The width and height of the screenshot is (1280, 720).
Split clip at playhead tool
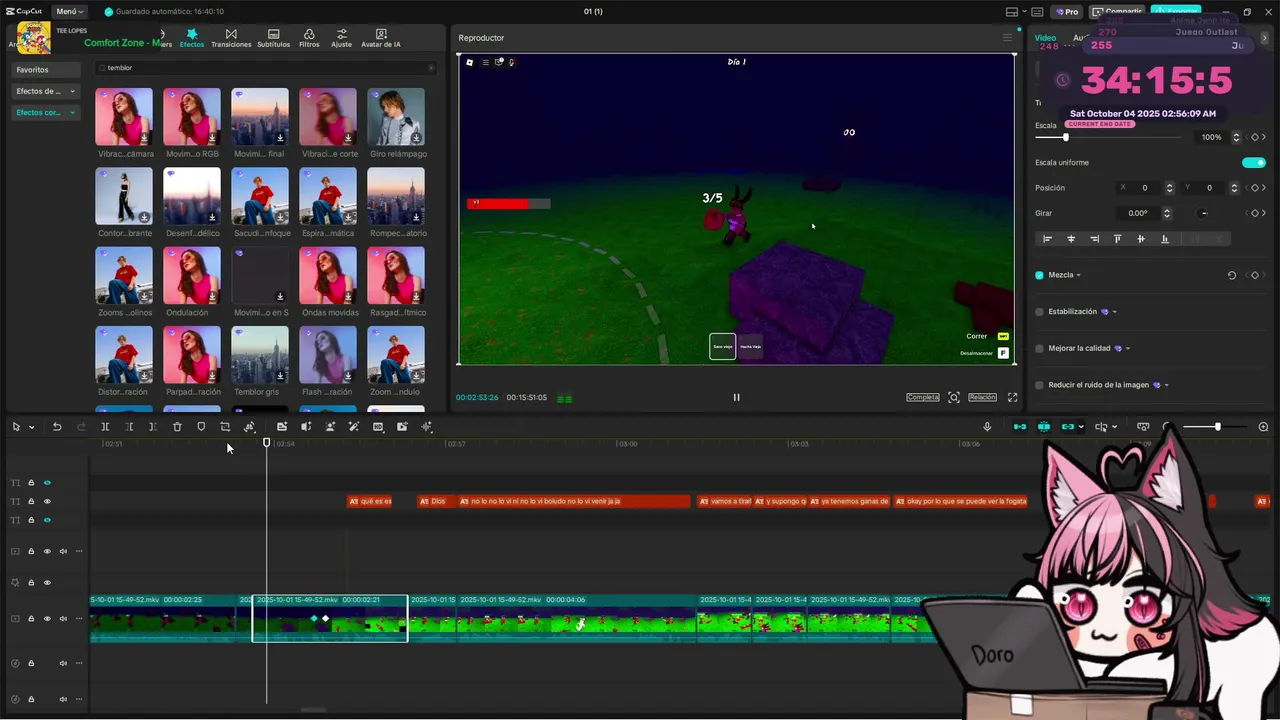pyautogui.click(x=105, y=427)
